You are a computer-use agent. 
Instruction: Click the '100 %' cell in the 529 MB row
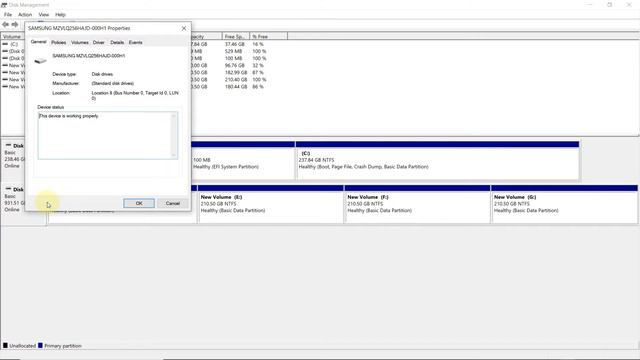click(x=259, y=51)
